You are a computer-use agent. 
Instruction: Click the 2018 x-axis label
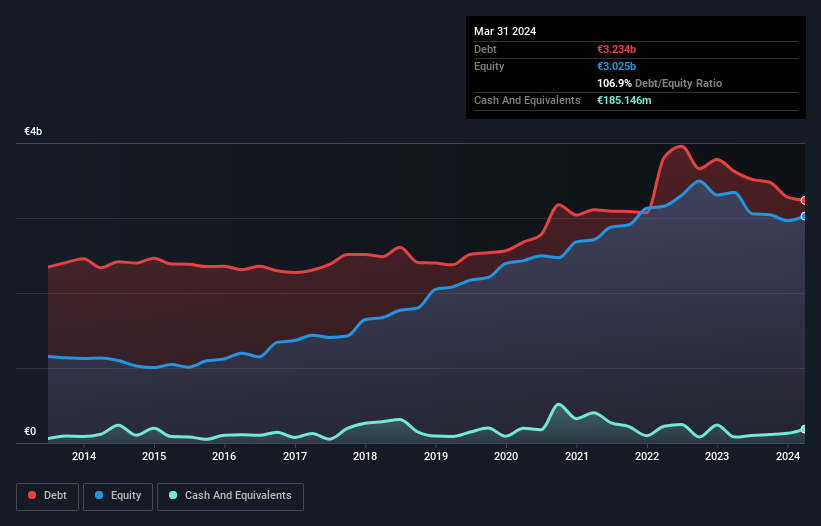365,456
